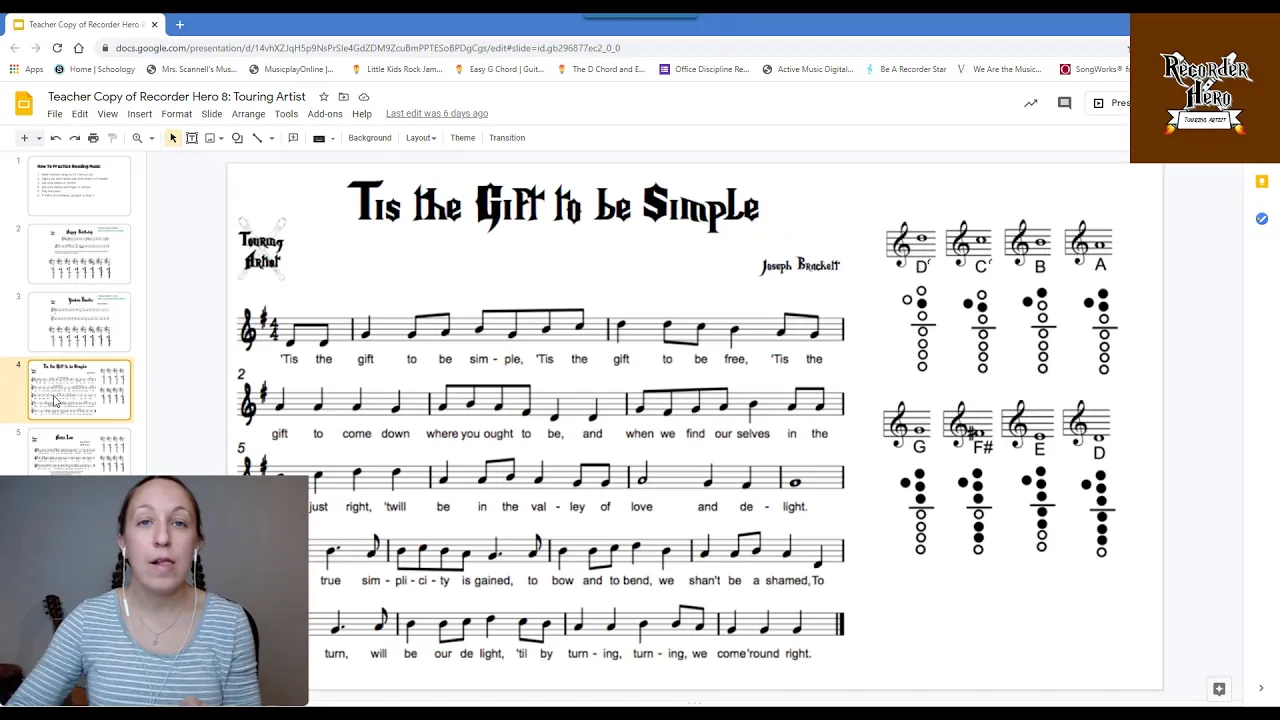Open the zoom level dropdown arrow
This screenshot has height=720, width=1280.
pos(152,138)
